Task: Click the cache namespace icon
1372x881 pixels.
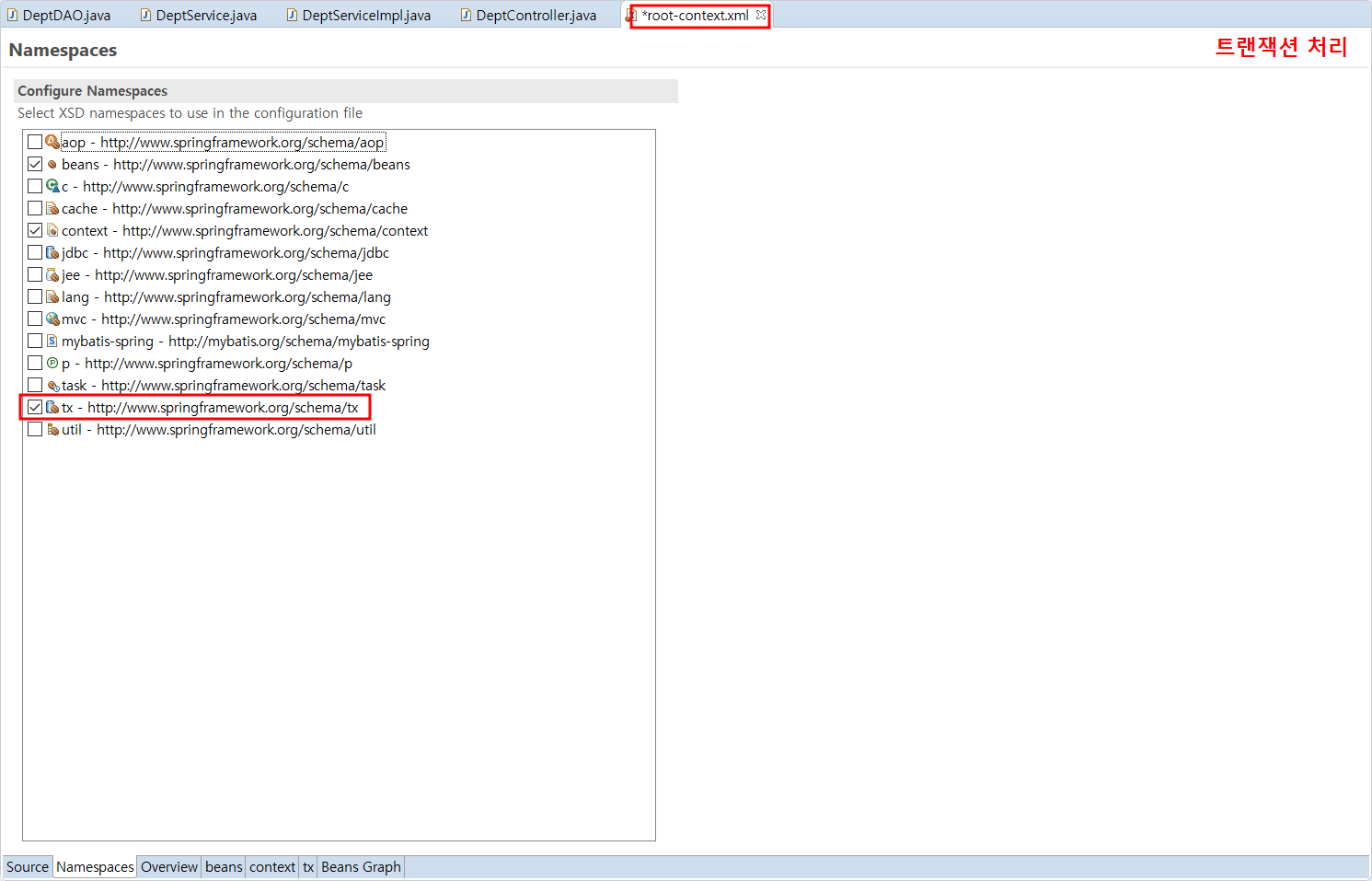Action: [x=52, y=208]
